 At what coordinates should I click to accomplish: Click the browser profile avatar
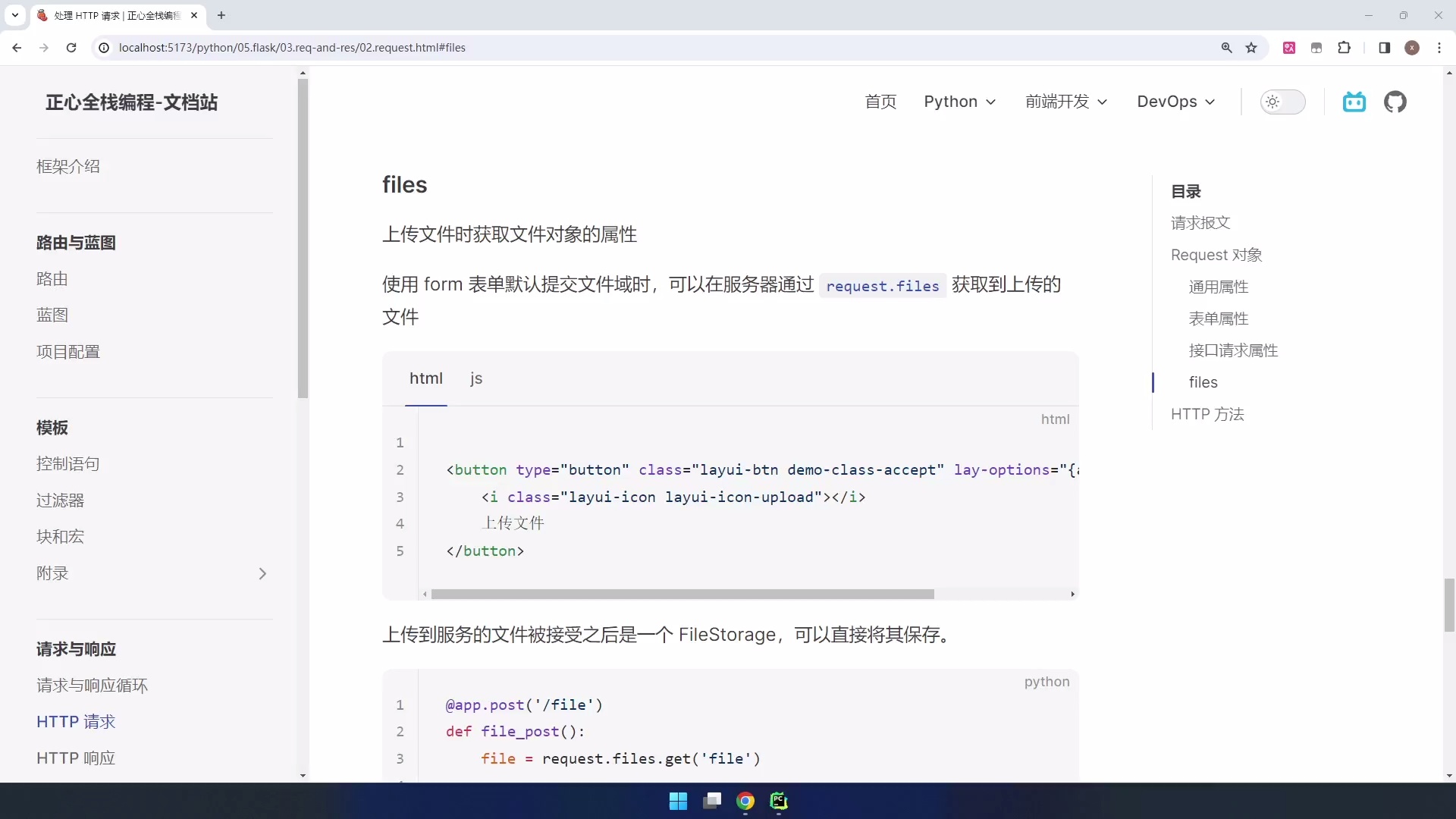[x=1412, y=47]
